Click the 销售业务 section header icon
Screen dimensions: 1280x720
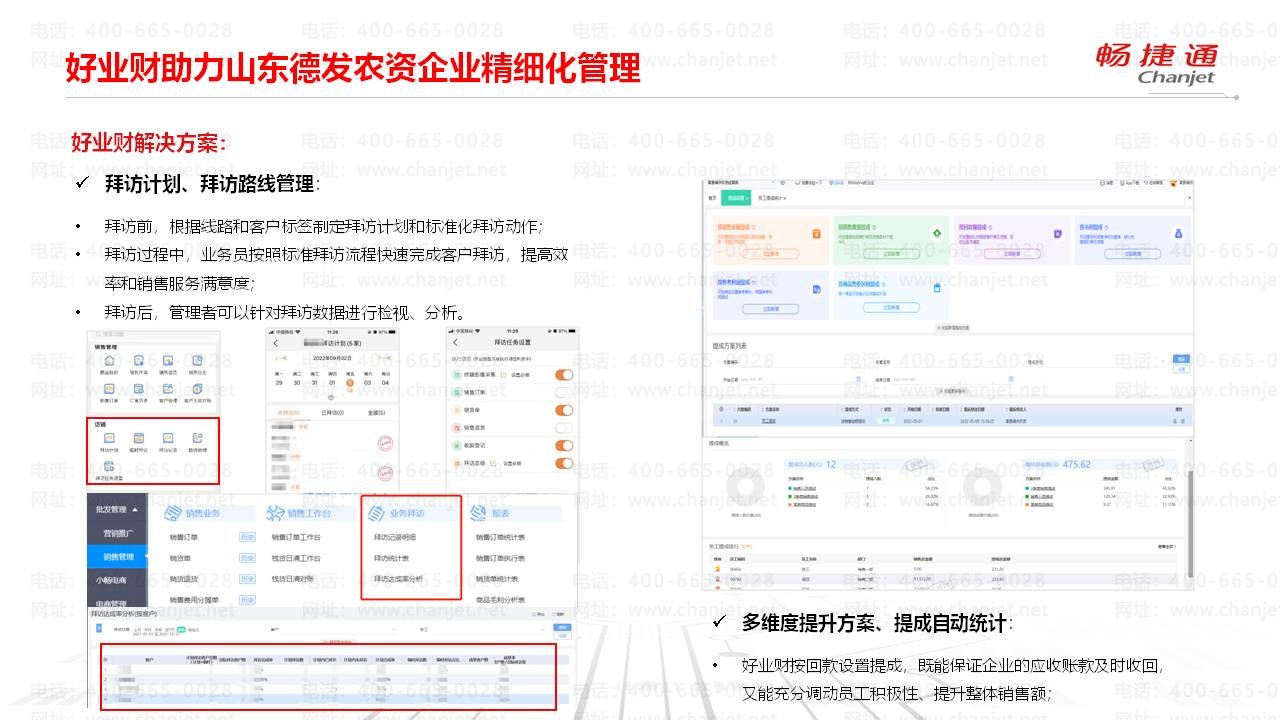point(172,513)
